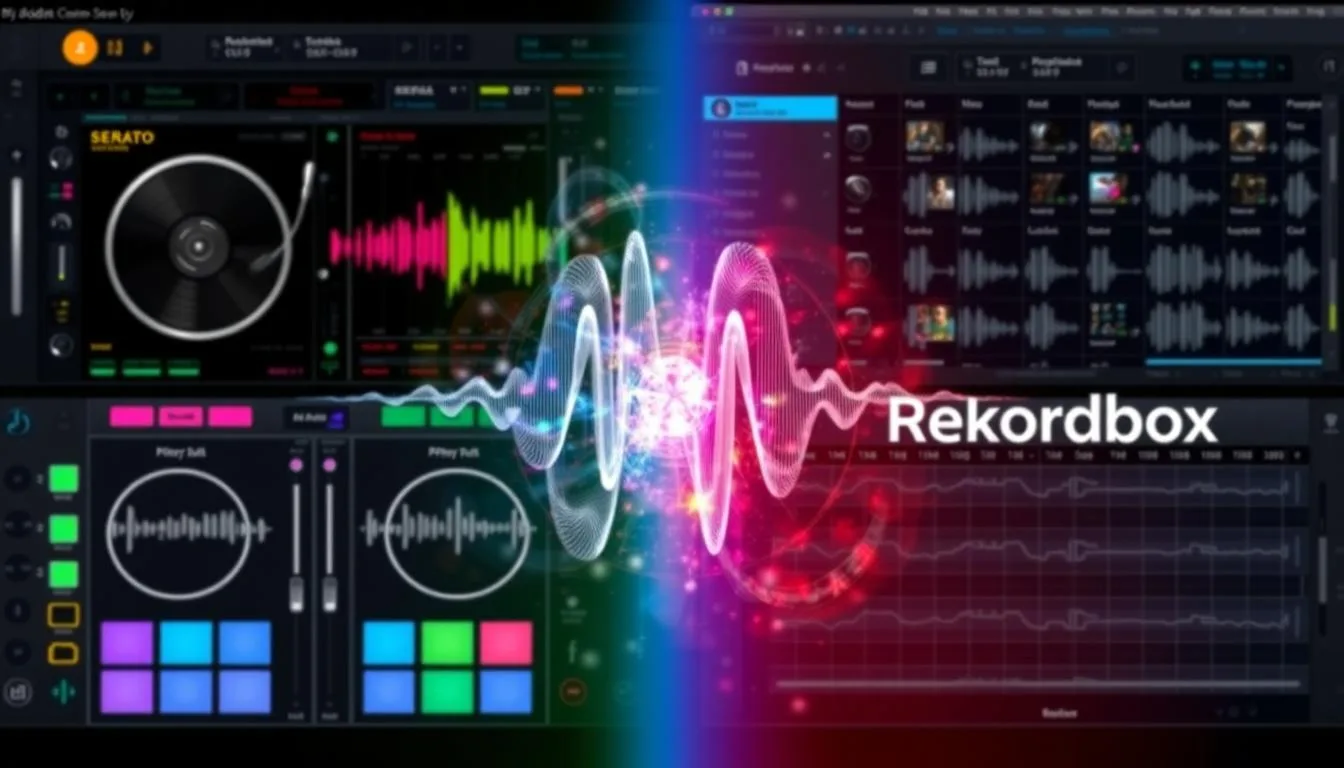This screenshot has width=1344, height=768.
Task: Click the left pink knob above the channel faders
Action: 296,466
